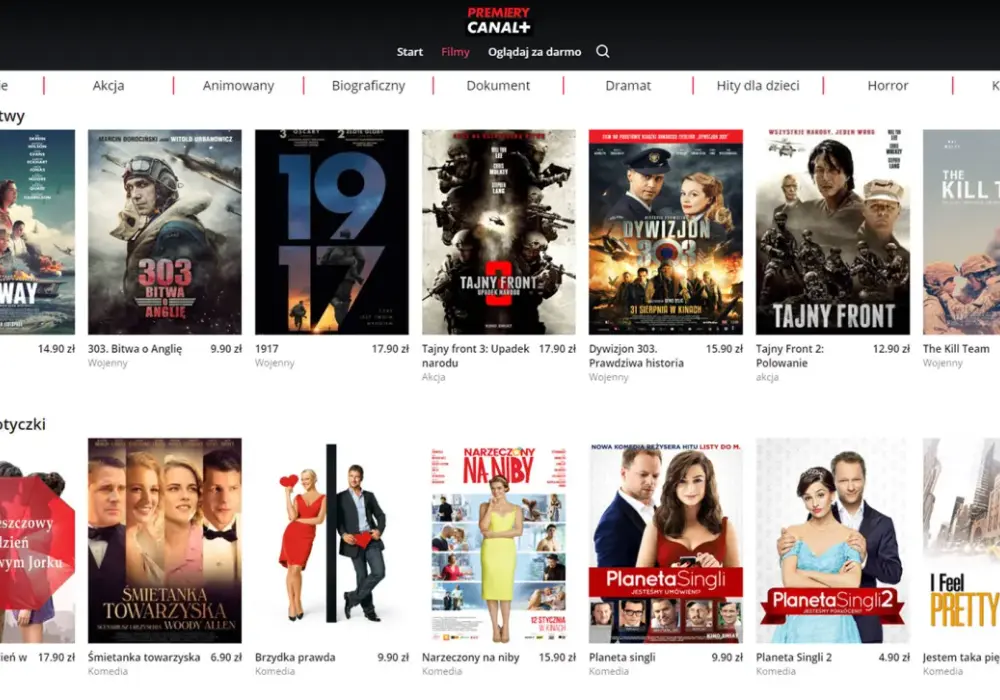Open the I Feel Pretty poster
This screenshot has width=1000, height=700.
[961, 541]
